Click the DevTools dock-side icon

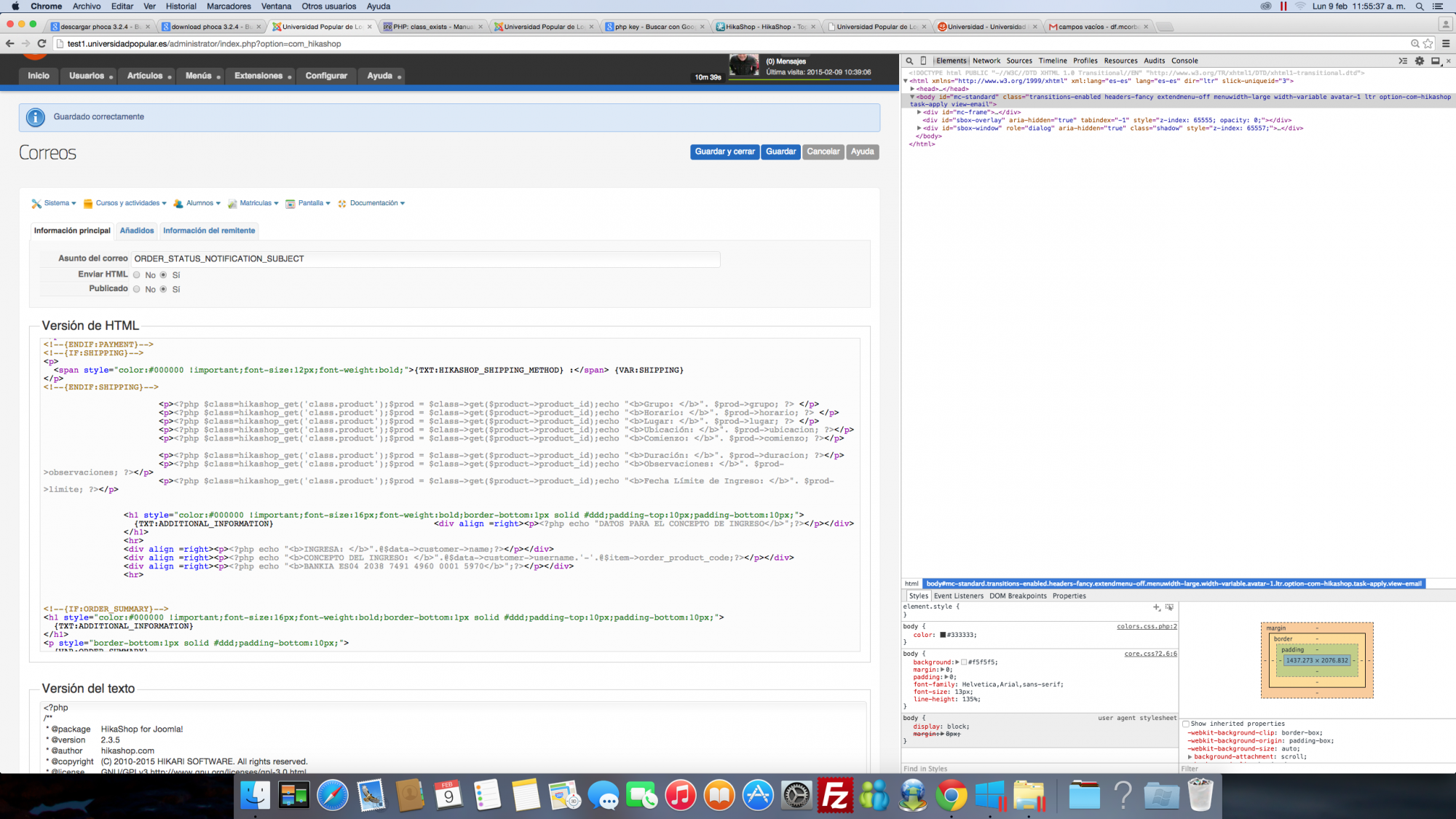pos(1435,61)
